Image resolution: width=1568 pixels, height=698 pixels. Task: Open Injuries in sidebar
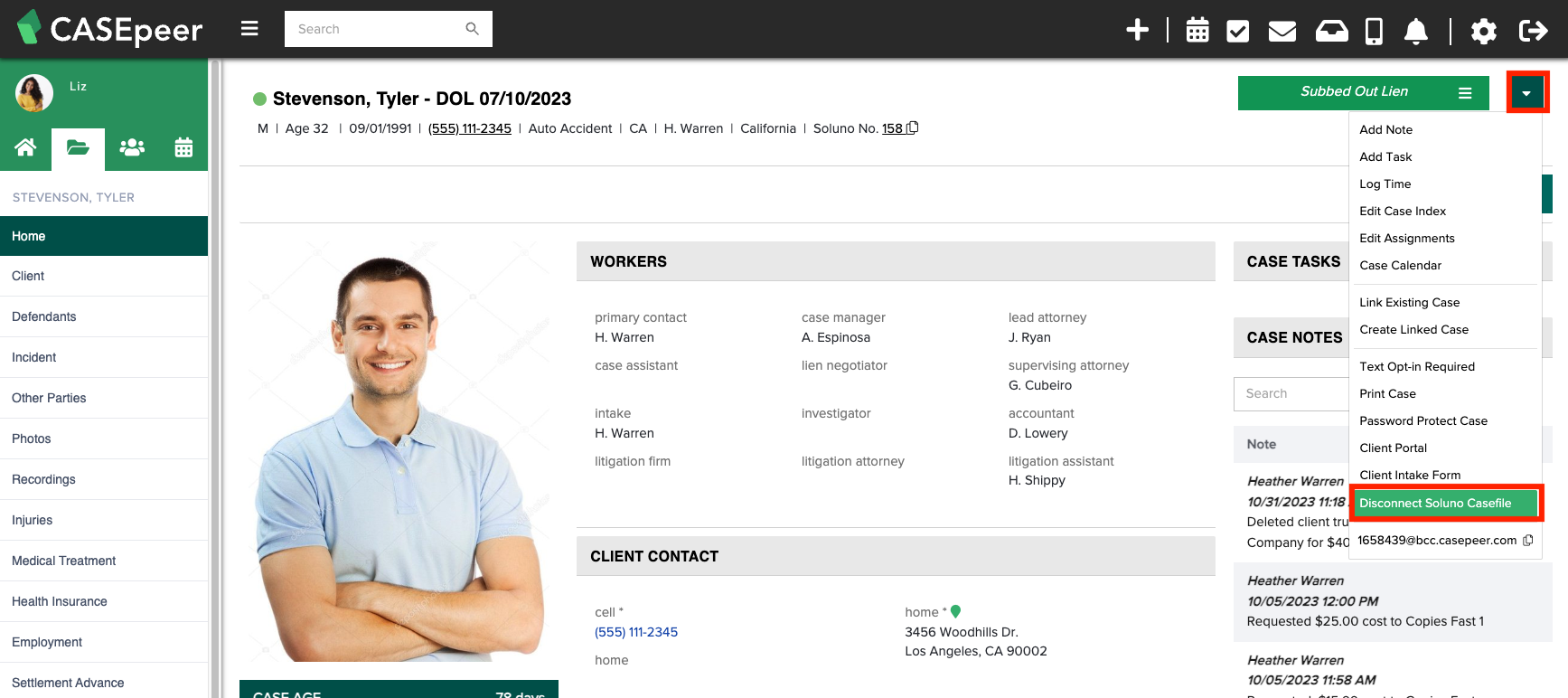pyautogui.click(x=104, y=520)
